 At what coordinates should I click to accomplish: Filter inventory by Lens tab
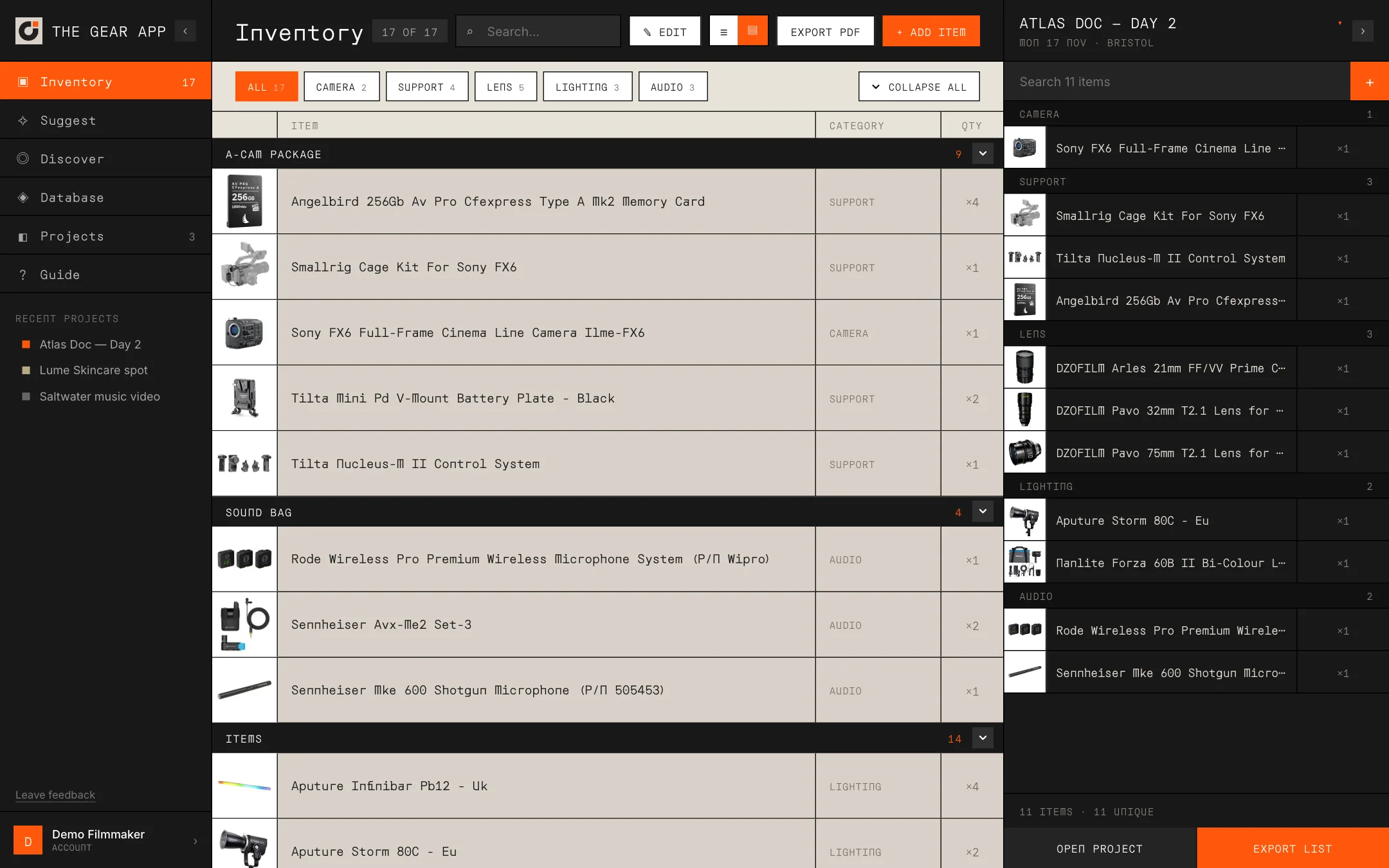(x=505, y=87)
